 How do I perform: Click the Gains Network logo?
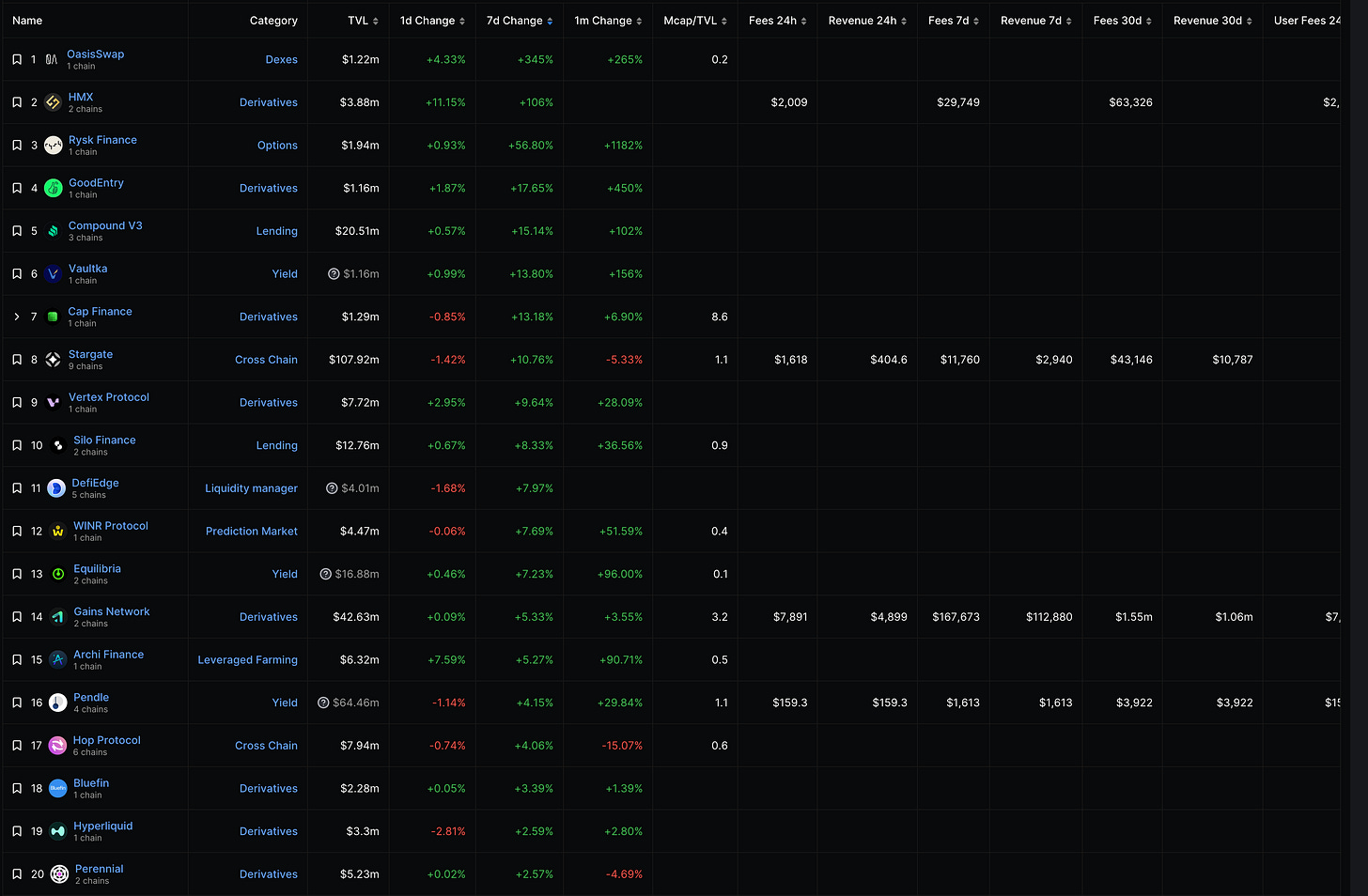click(x=58, y=617)
